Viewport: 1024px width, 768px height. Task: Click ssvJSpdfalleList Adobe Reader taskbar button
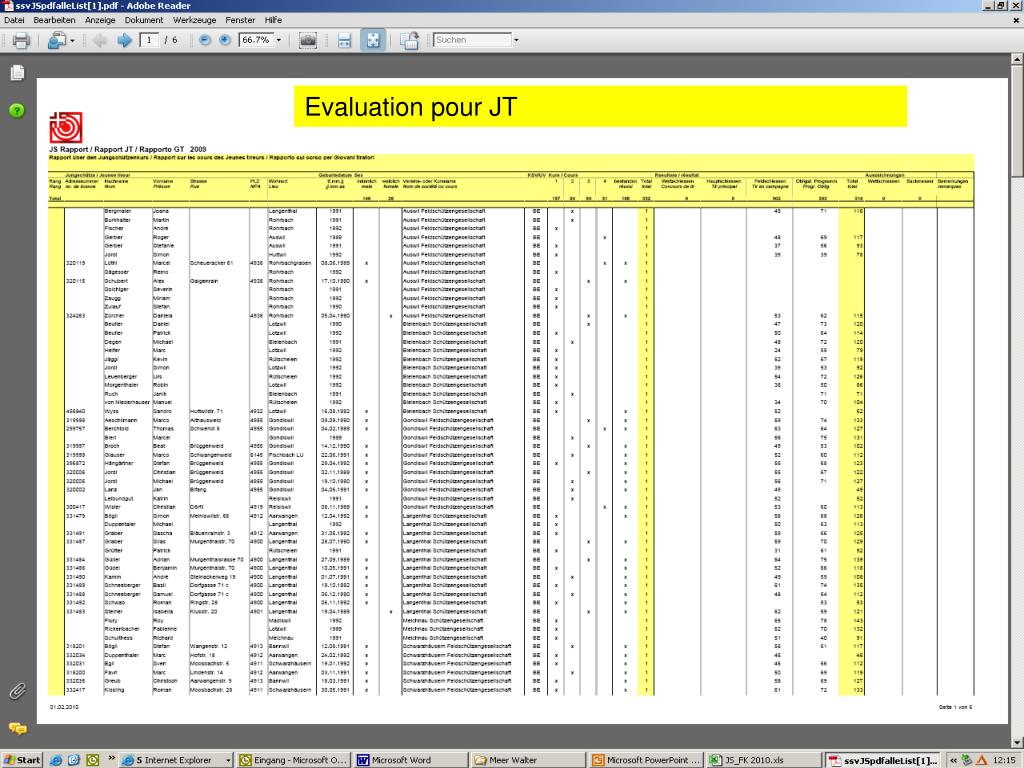click(x=883, y=760)
